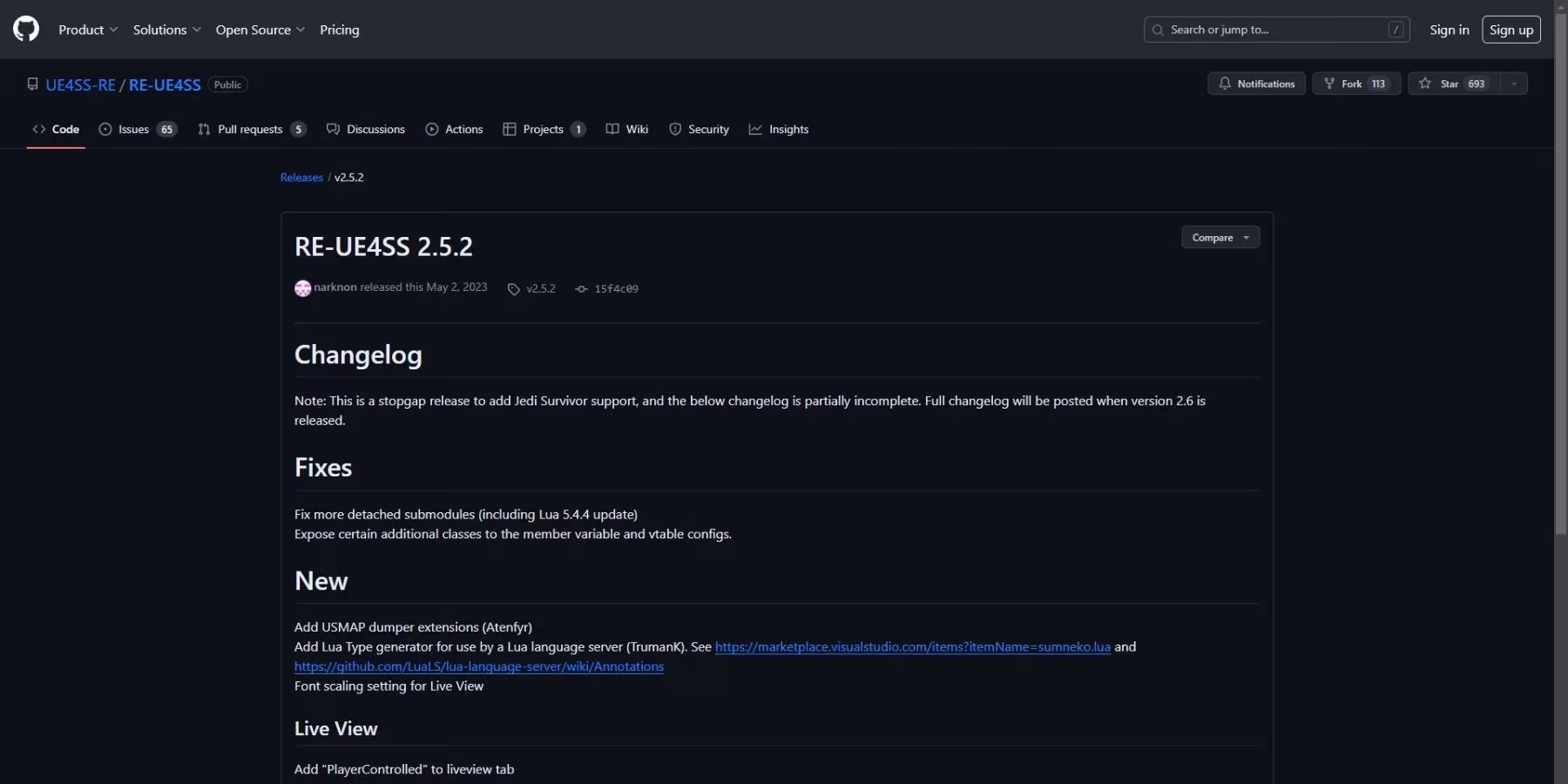Click narknon's avatar picture
The image size is (1568, 784).
(x=302, y=287)
